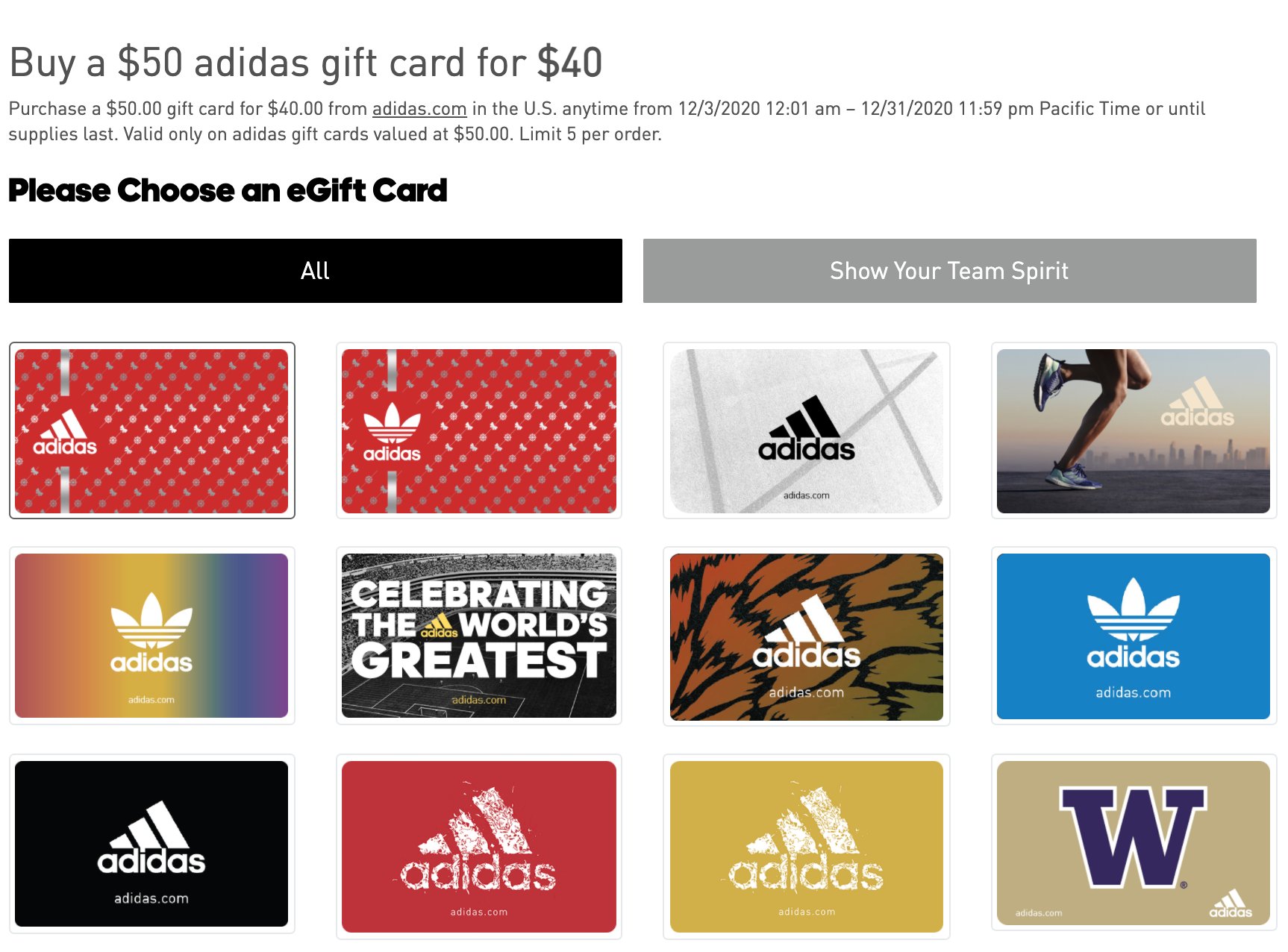
Task: Select the runner skyline gift card
Action: (1133, 430)
